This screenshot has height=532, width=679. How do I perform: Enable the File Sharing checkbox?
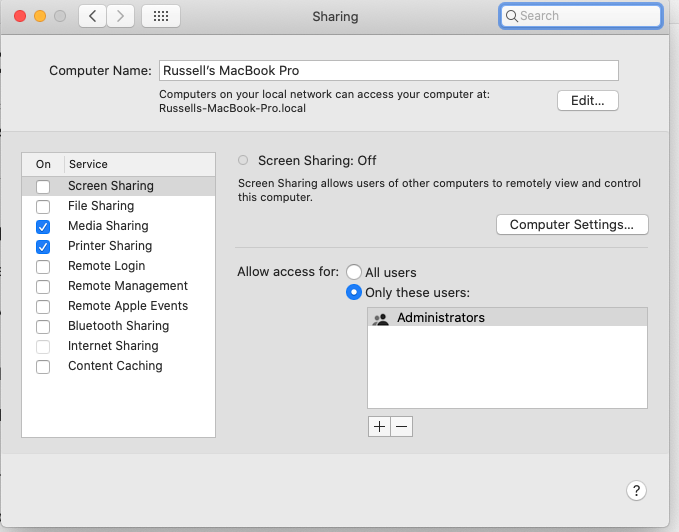click(43, 206)
